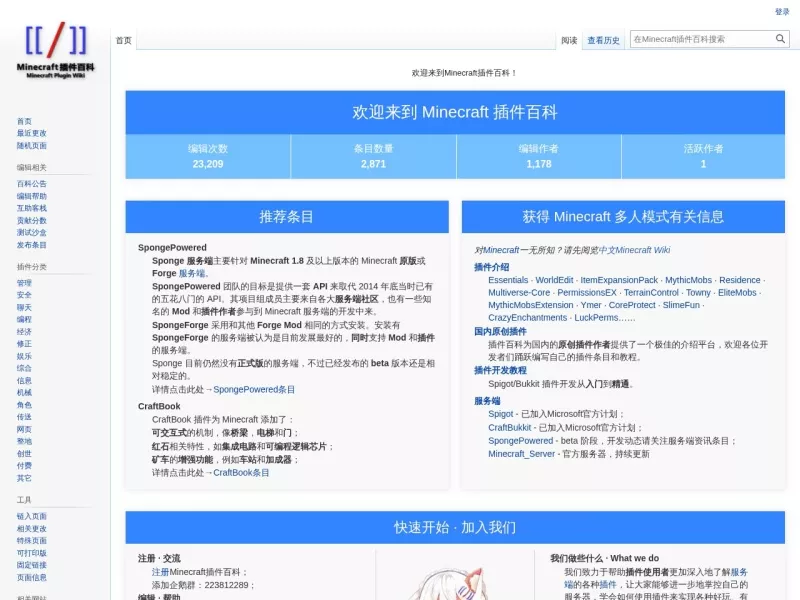Select the 编程 plugin category
Viewport: 800px width, 600px height.
point(24,319)
